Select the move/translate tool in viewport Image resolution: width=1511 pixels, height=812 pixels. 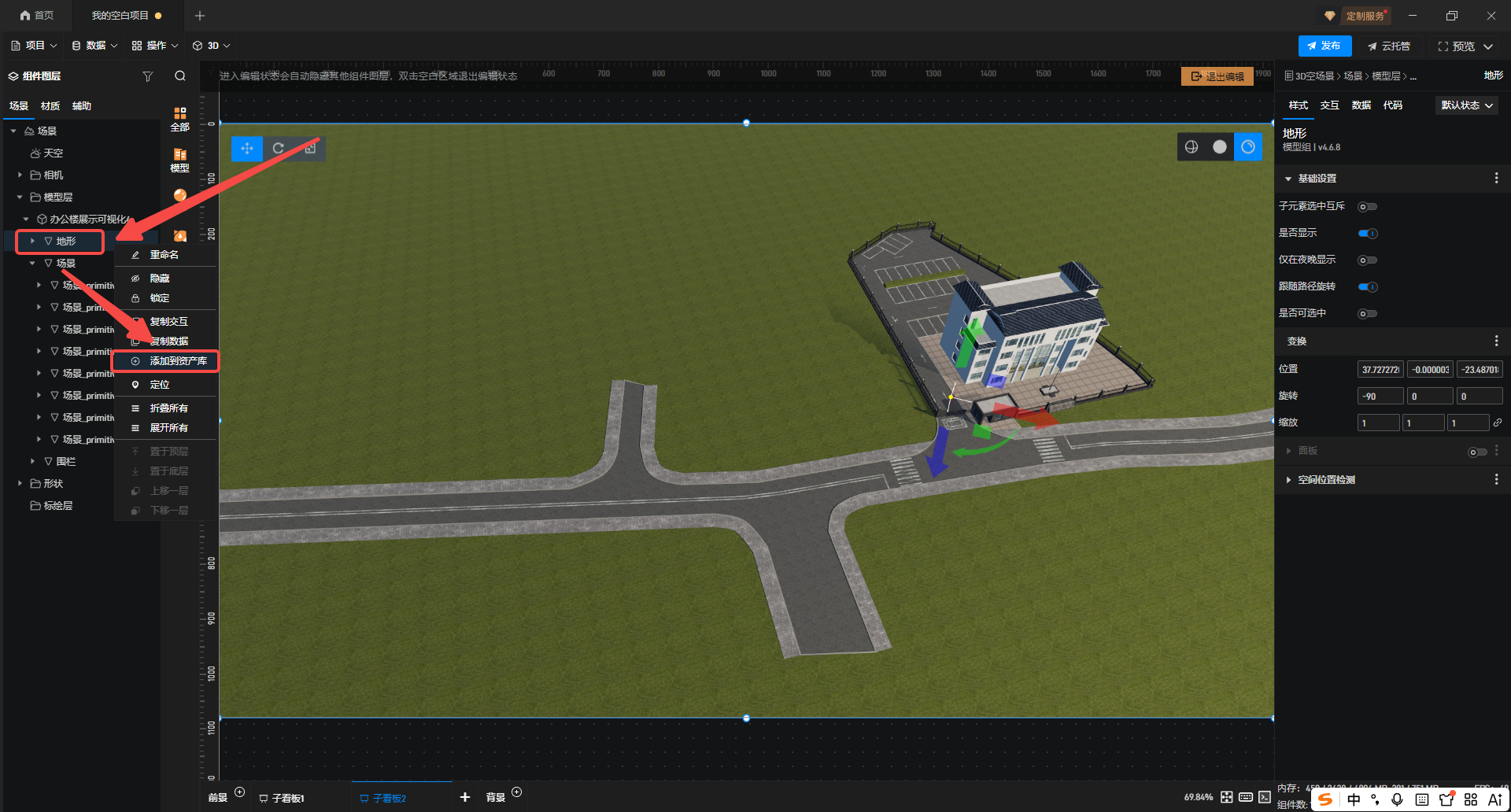point(247,148)
